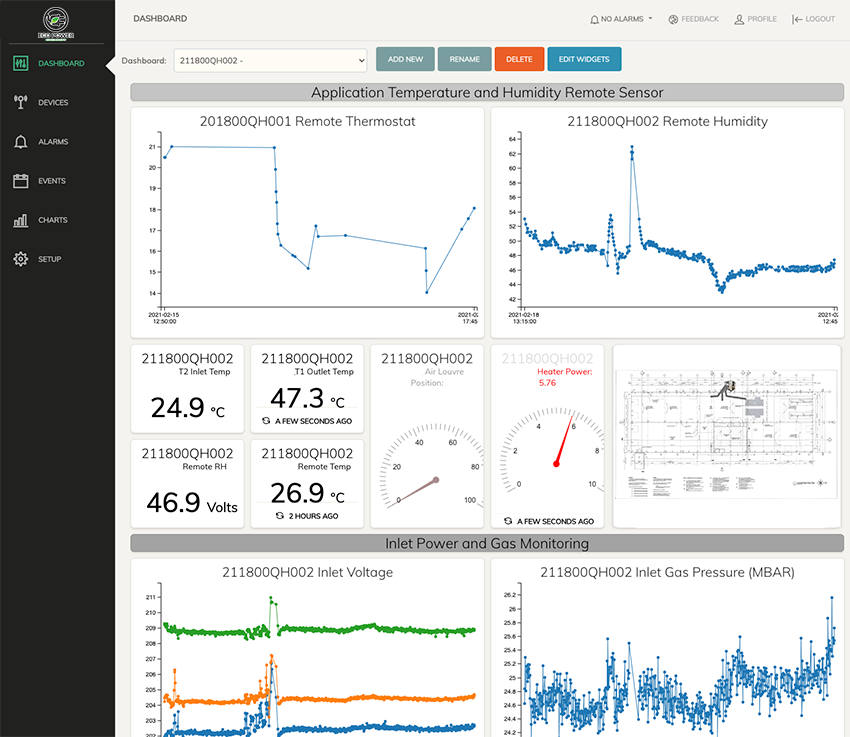850x737 pixels.
Task: Open the floor plan drawing thumbnail
Action: coord(727,434)
